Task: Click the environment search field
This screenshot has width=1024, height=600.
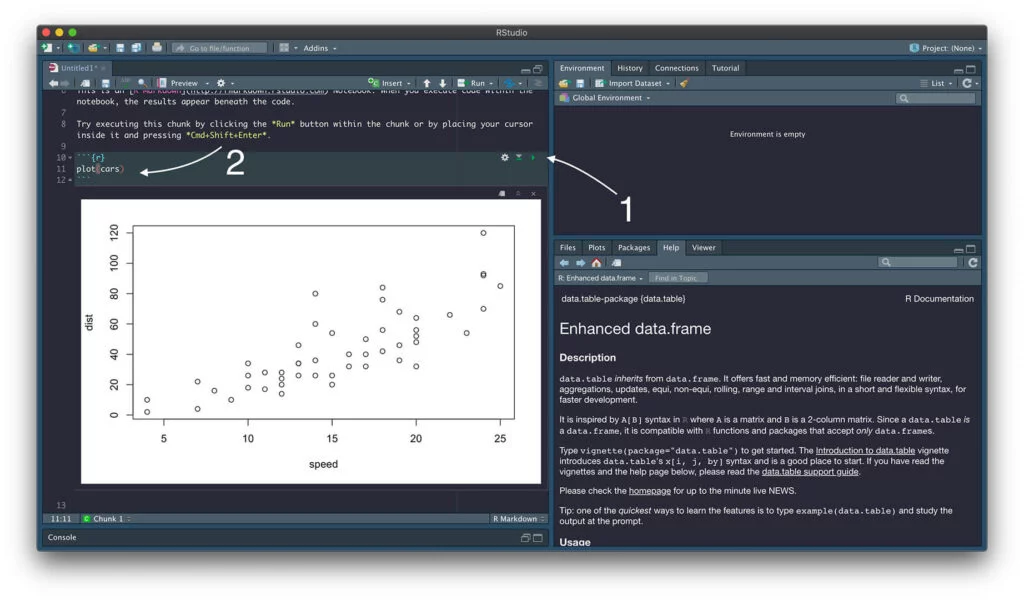Action: click(935, 98)
